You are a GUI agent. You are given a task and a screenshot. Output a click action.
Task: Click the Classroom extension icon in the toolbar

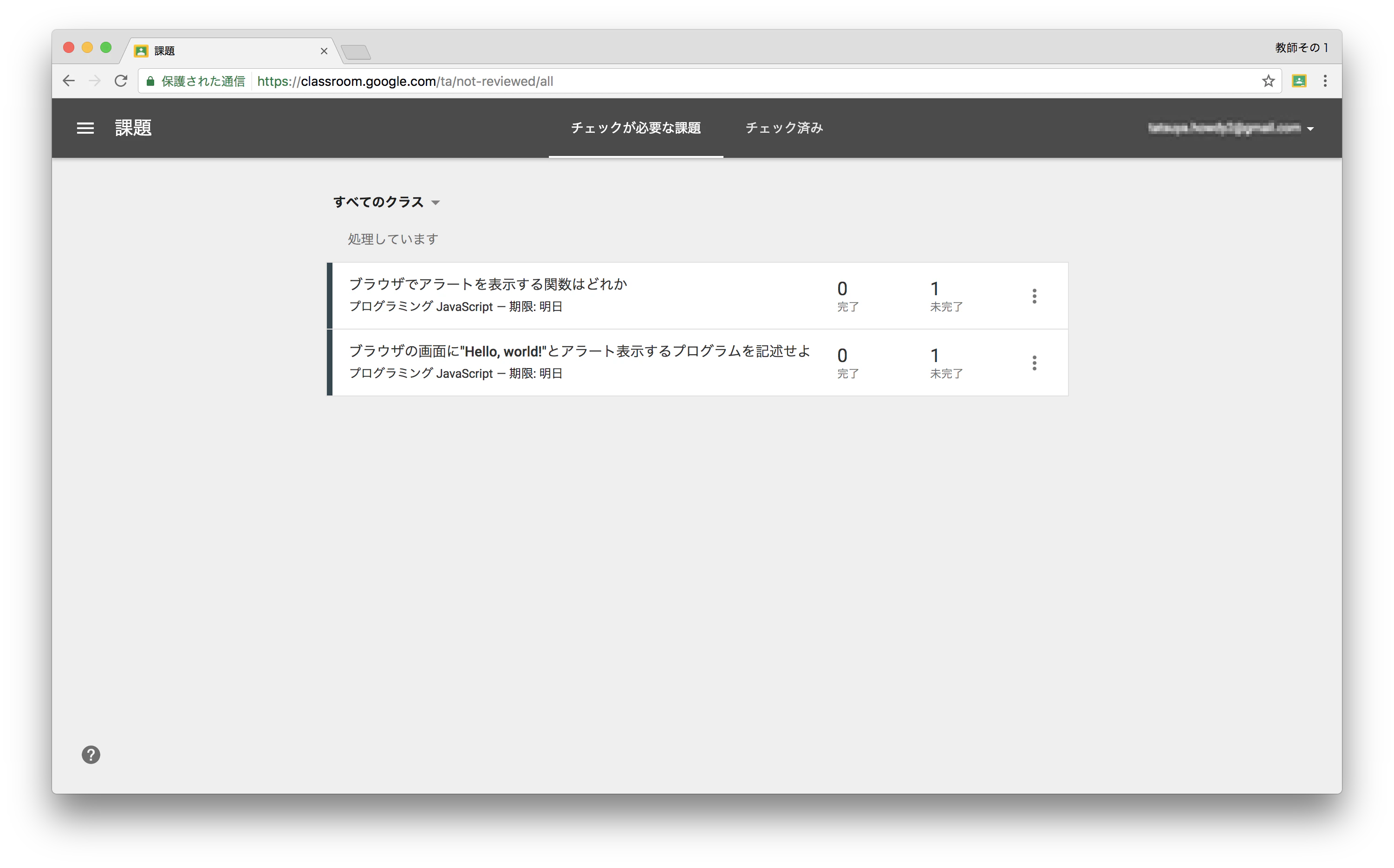(1299, 81)
